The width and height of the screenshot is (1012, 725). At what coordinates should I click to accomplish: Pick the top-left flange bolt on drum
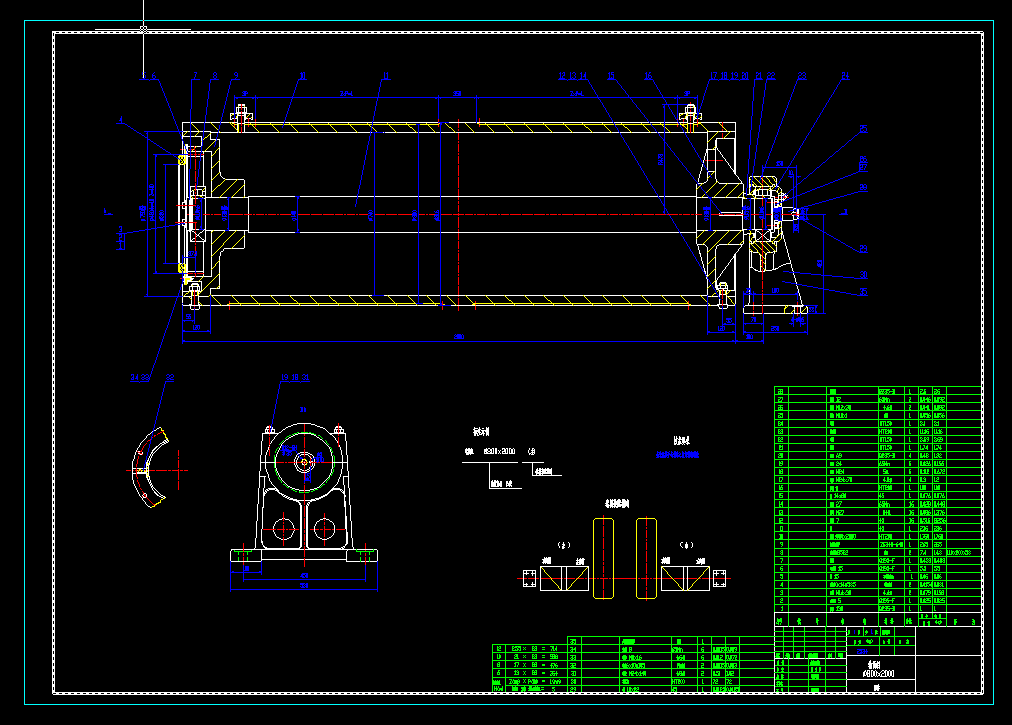point(241,117)
